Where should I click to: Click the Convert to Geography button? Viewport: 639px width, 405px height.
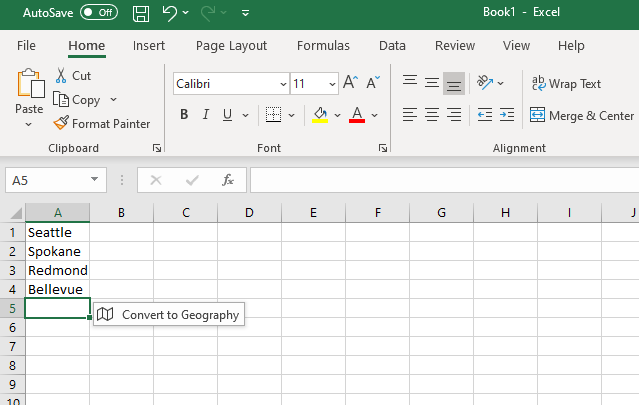tap(169, 315)
